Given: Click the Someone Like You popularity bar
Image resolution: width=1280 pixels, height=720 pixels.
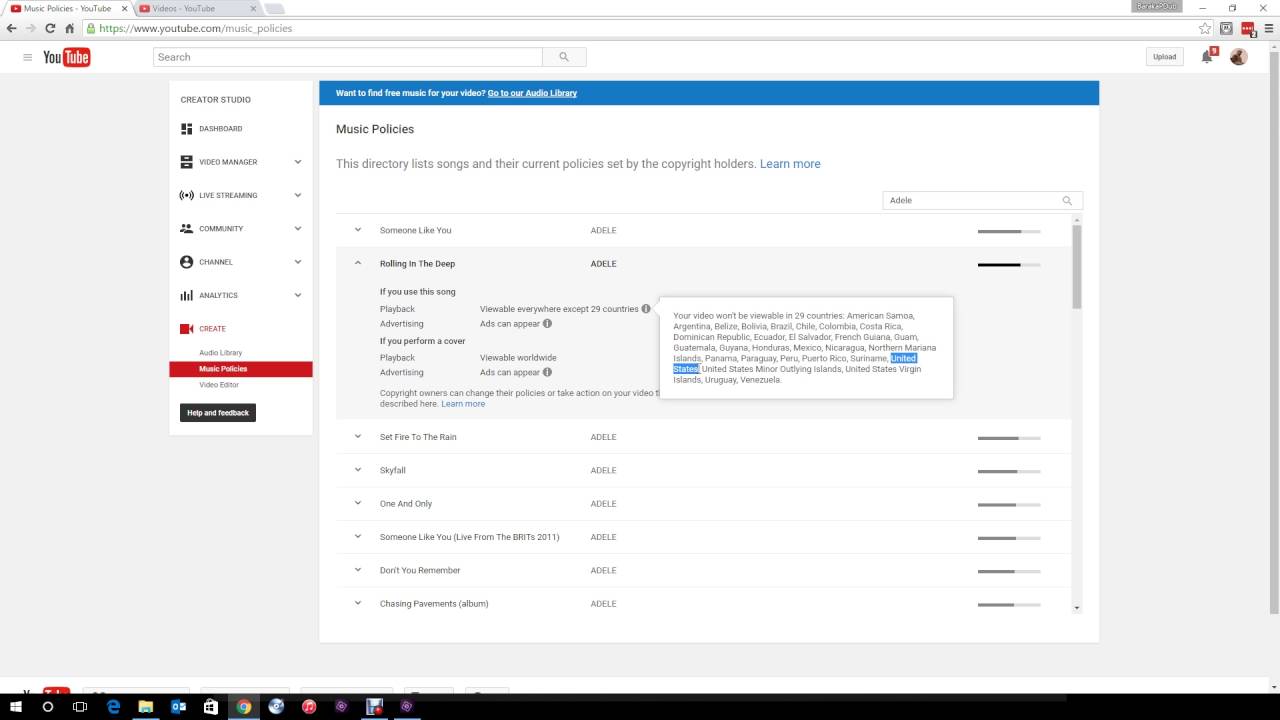Looking at the screenshot, I should click(1009, 231).
